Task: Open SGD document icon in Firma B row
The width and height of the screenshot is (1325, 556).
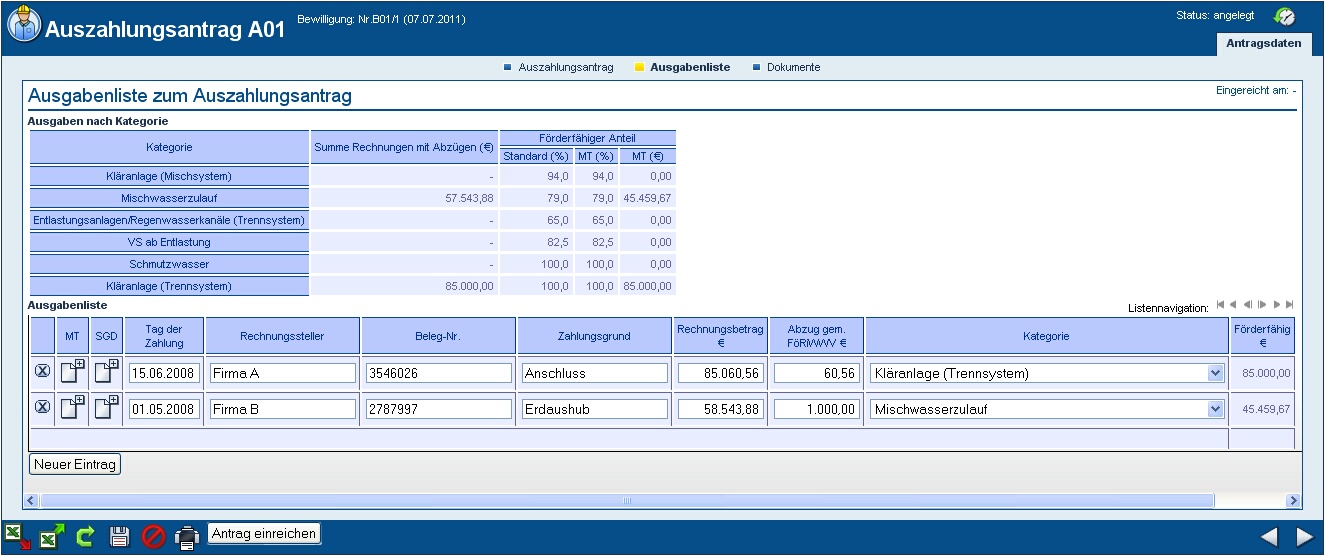Action: pyautogui.click(x=106, y=406)
